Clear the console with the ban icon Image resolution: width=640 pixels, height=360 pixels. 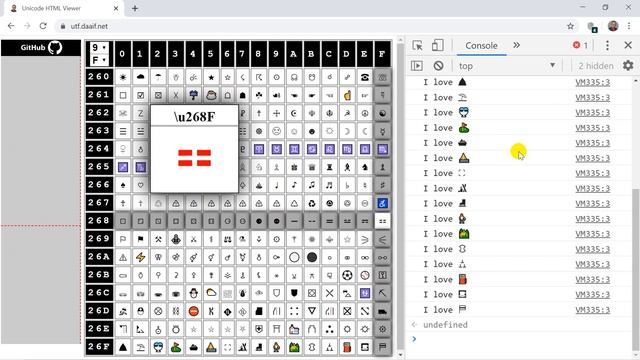click(x=438, y=66)
